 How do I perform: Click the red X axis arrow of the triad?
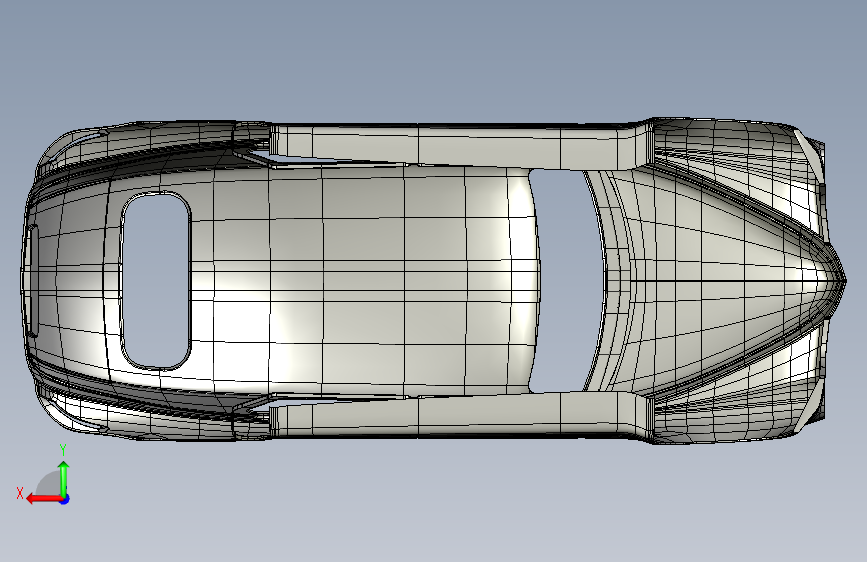pos(44,499)
